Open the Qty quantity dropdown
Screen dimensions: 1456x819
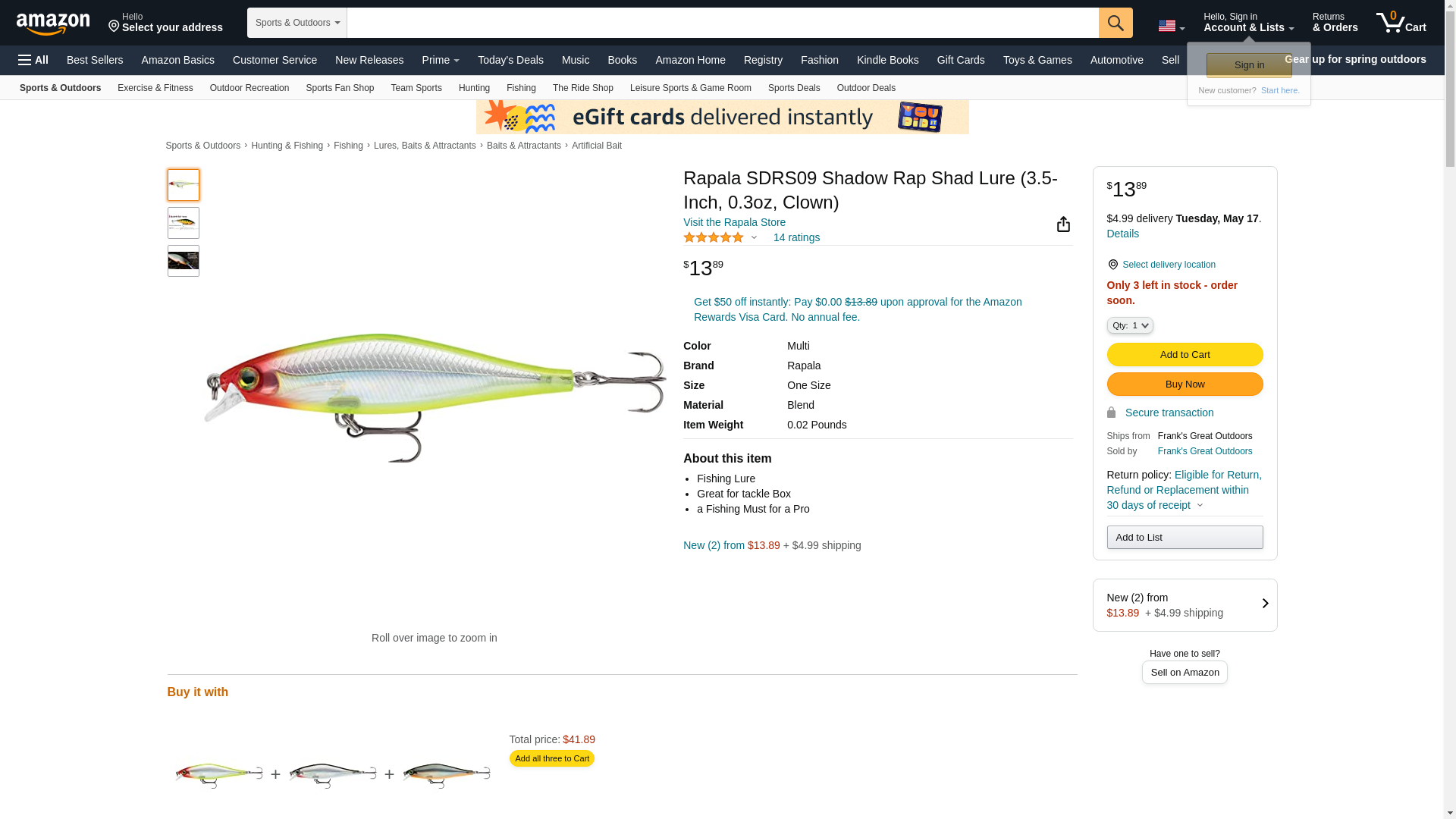1130,325
